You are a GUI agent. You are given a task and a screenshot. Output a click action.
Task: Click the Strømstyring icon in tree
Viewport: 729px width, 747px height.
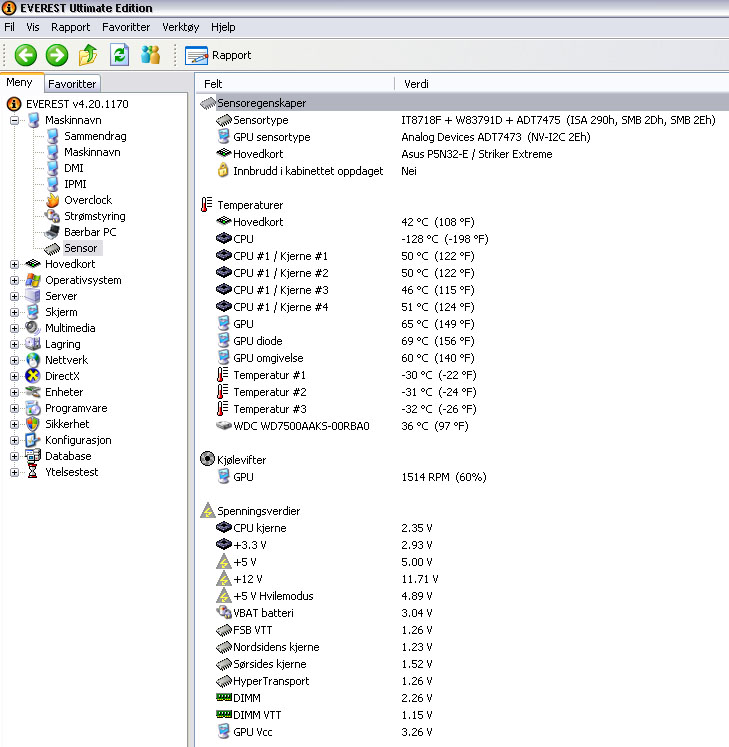[x=52, y=216]
